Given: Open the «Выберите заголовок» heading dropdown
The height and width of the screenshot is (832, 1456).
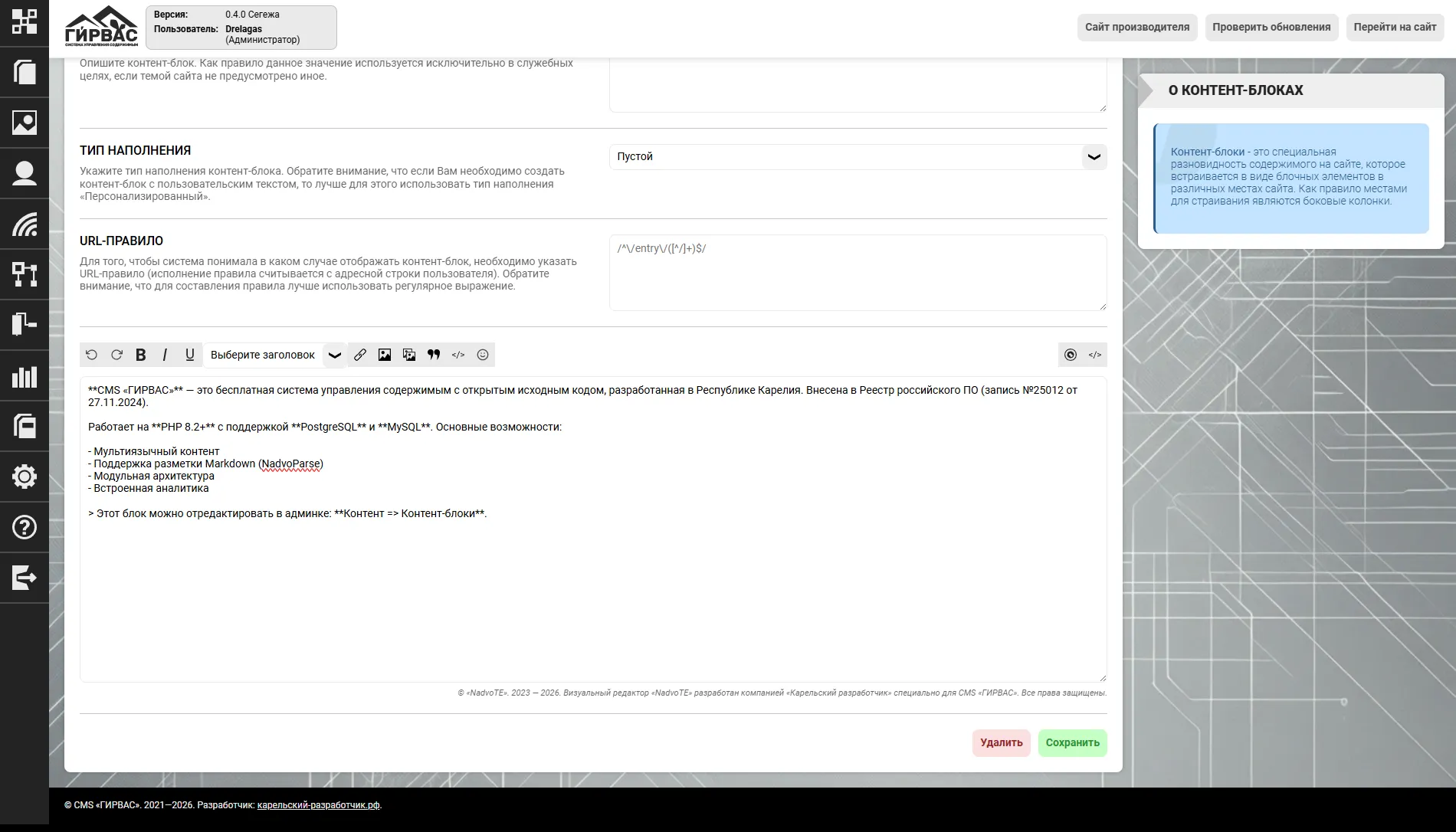Looking at the screenshot, I should point(276,355).
